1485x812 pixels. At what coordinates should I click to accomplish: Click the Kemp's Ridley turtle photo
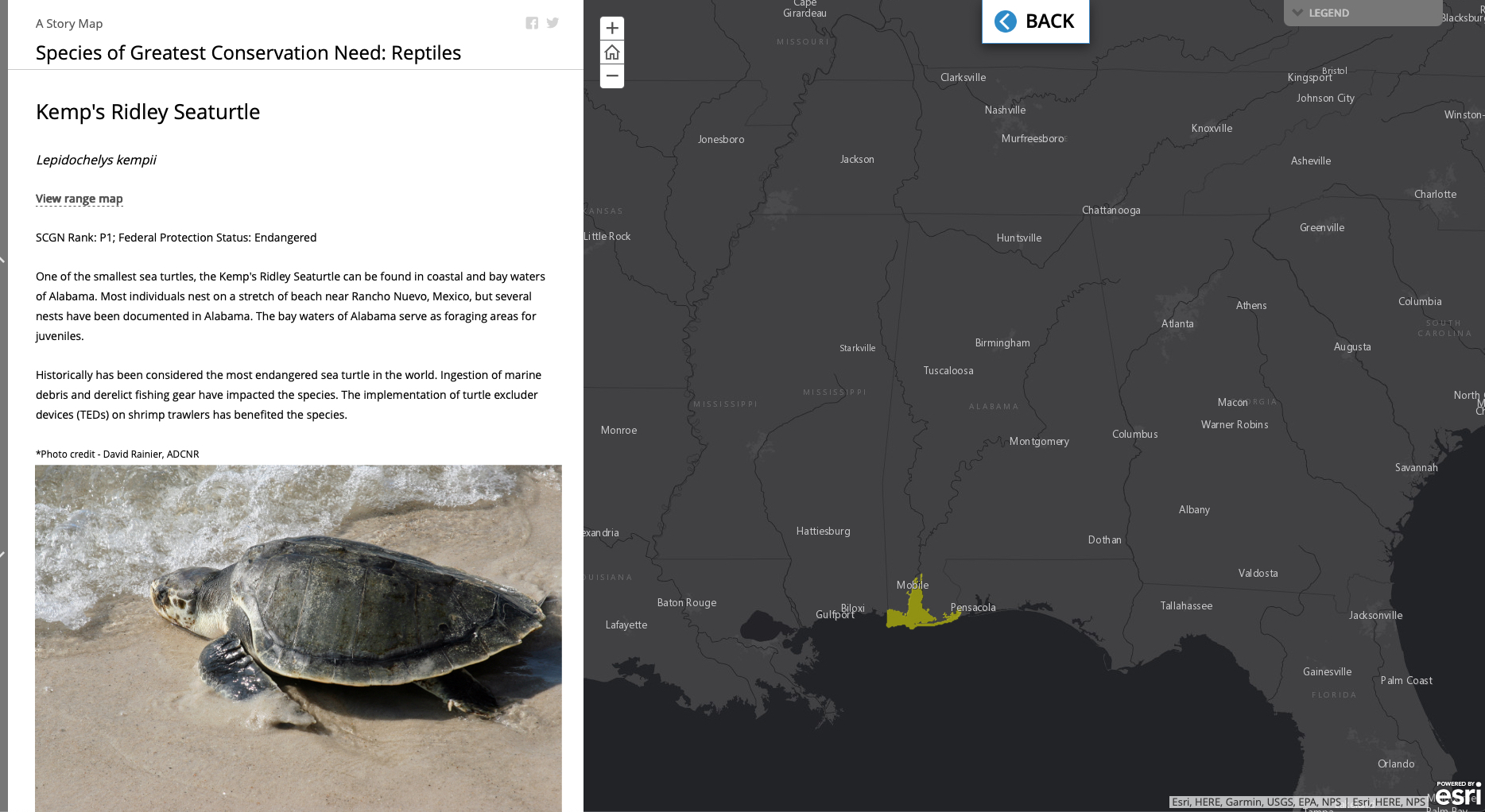(298, 636)
